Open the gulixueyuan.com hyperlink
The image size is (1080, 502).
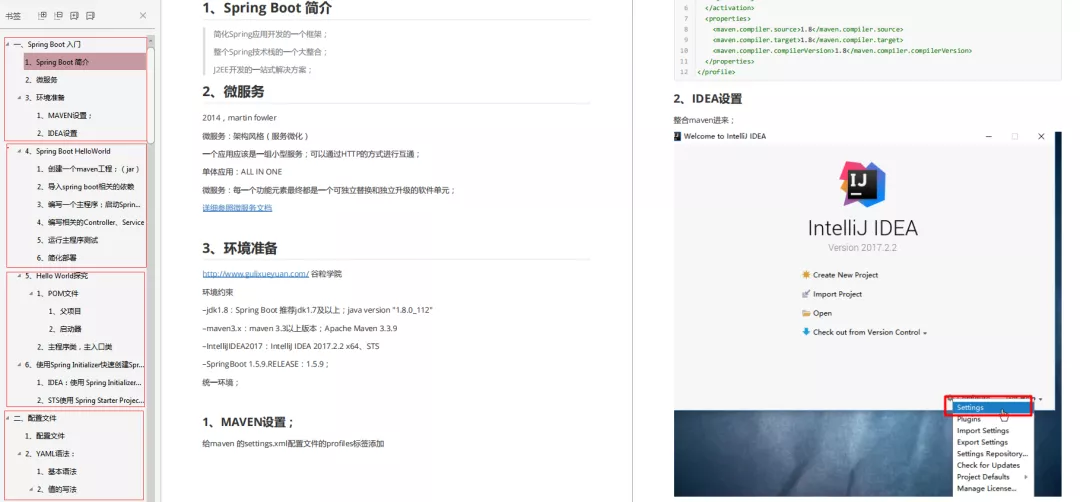click(x=255, y=273)
